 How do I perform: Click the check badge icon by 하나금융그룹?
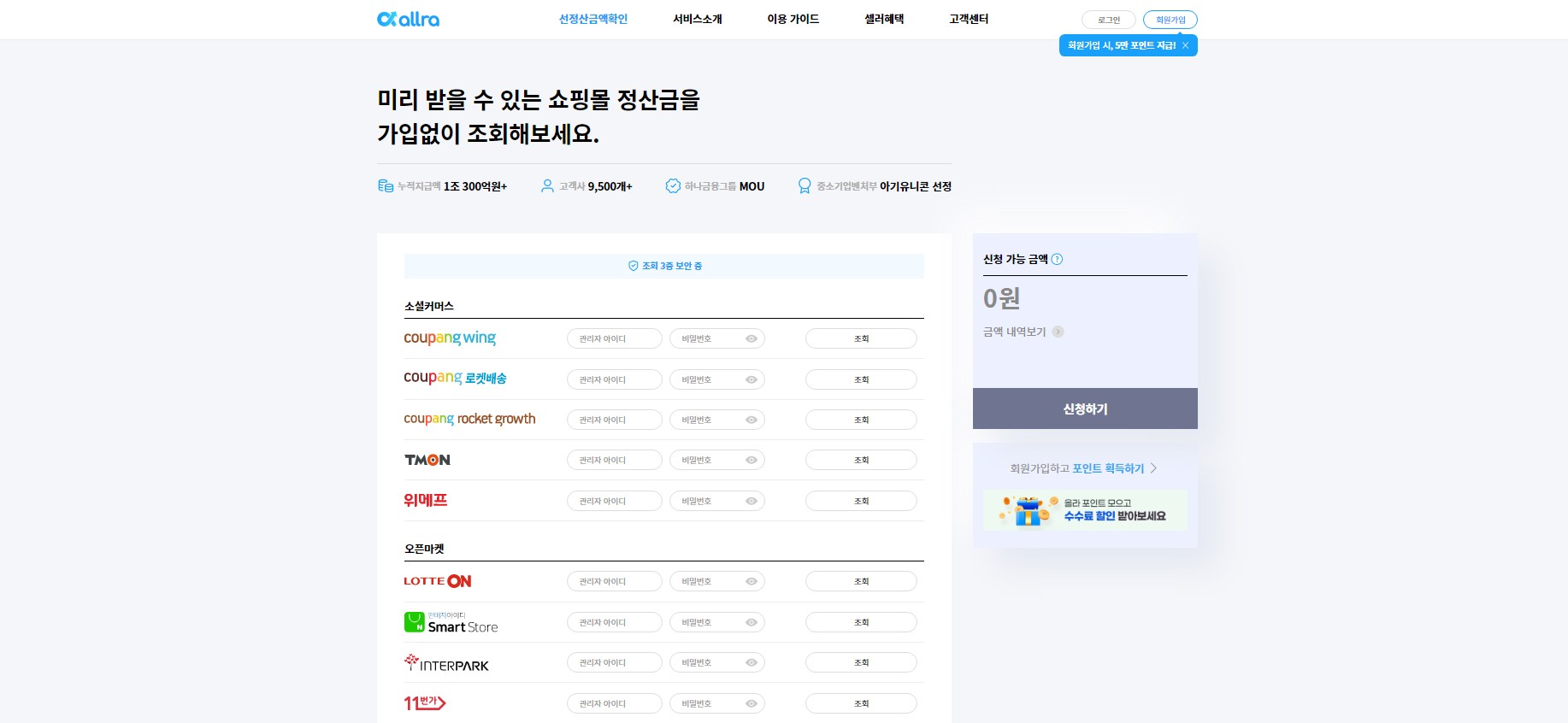point(673,185)
